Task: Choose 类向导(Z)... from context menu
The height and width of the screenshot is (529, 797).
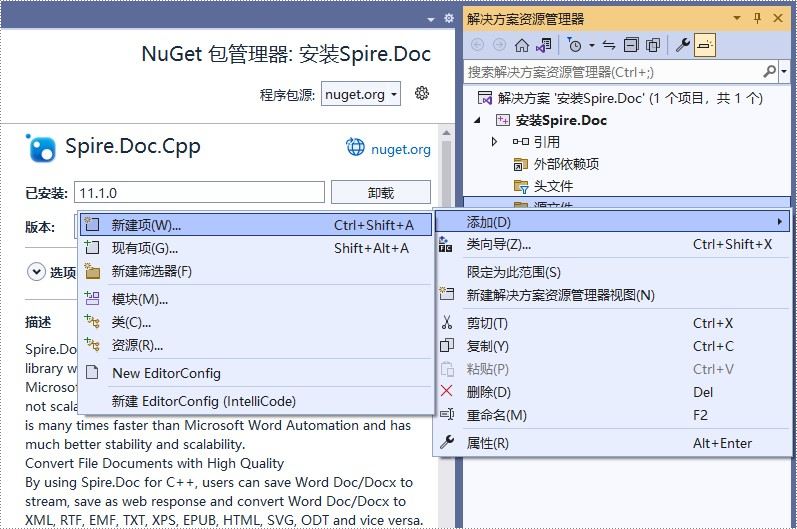Action: 612,244
